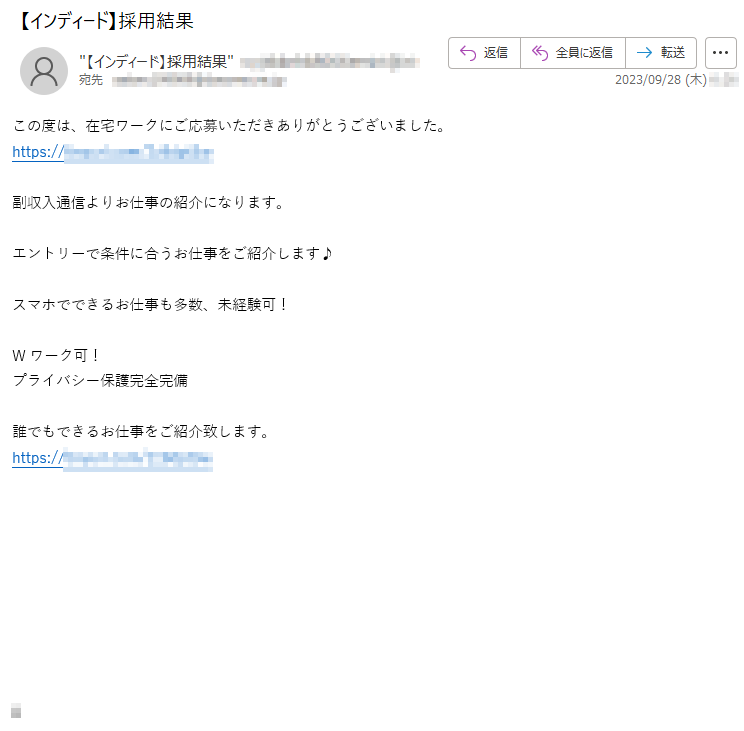Click the large email subject heading at the top
Screen dimensions: 744x731
tap(105, 21)
